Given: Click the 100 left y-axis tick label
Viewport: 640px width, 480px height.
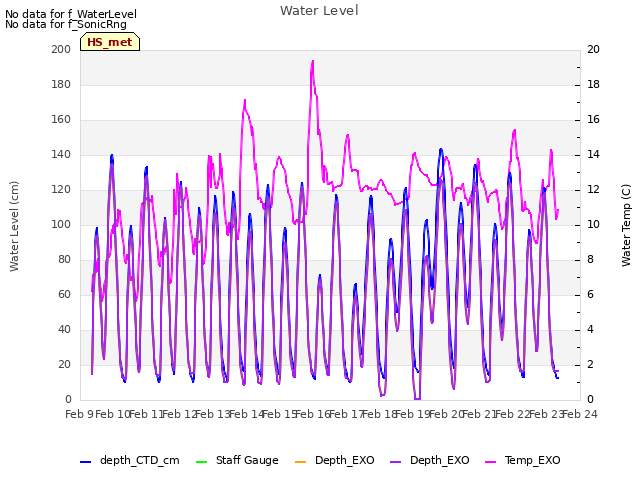Looking at the screenshot, I should coord(61,224).
